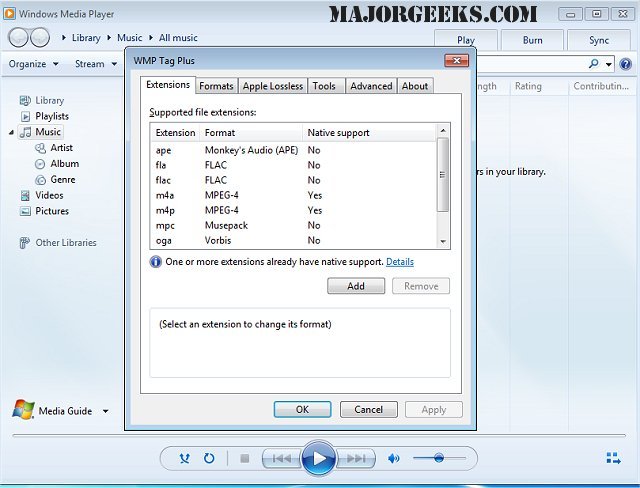The height and width of the screenshot is (488, 640).
Task: Select Library in the navigation pane
Action: point(42,100)
